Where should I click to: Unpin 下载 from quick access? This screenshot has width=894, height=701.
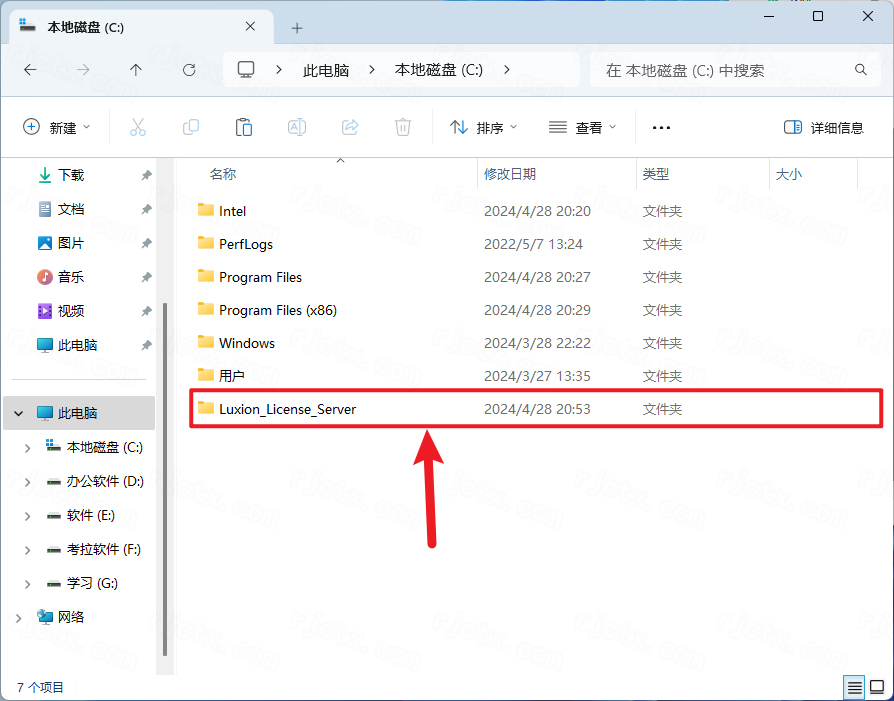click(147, 175)
